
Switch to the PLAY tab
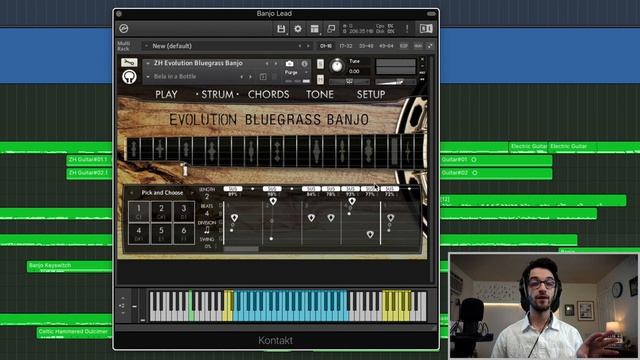pyautogui.click(x=166, y=95)
